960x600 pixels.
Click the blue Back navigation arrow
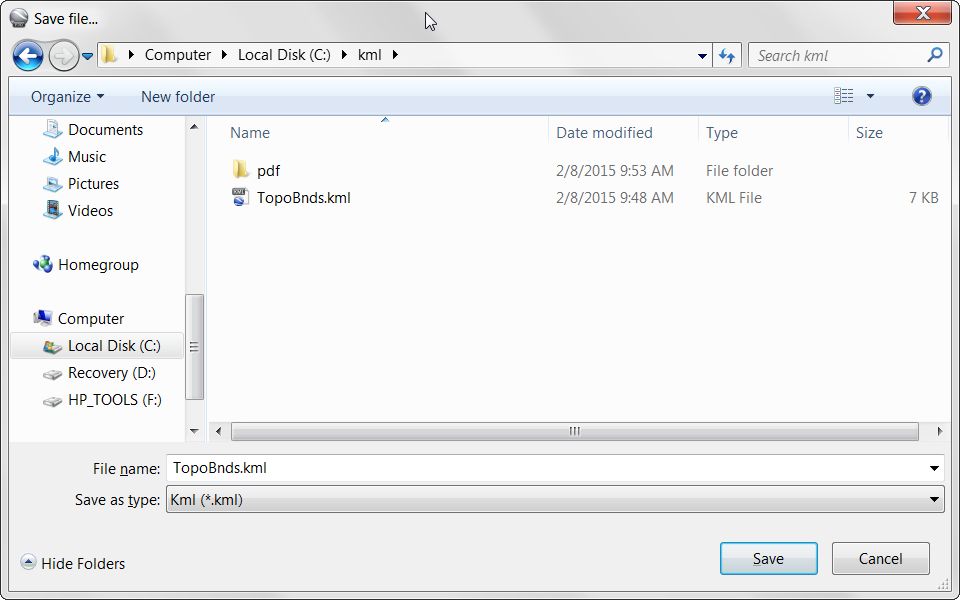(x=28, y=56)
